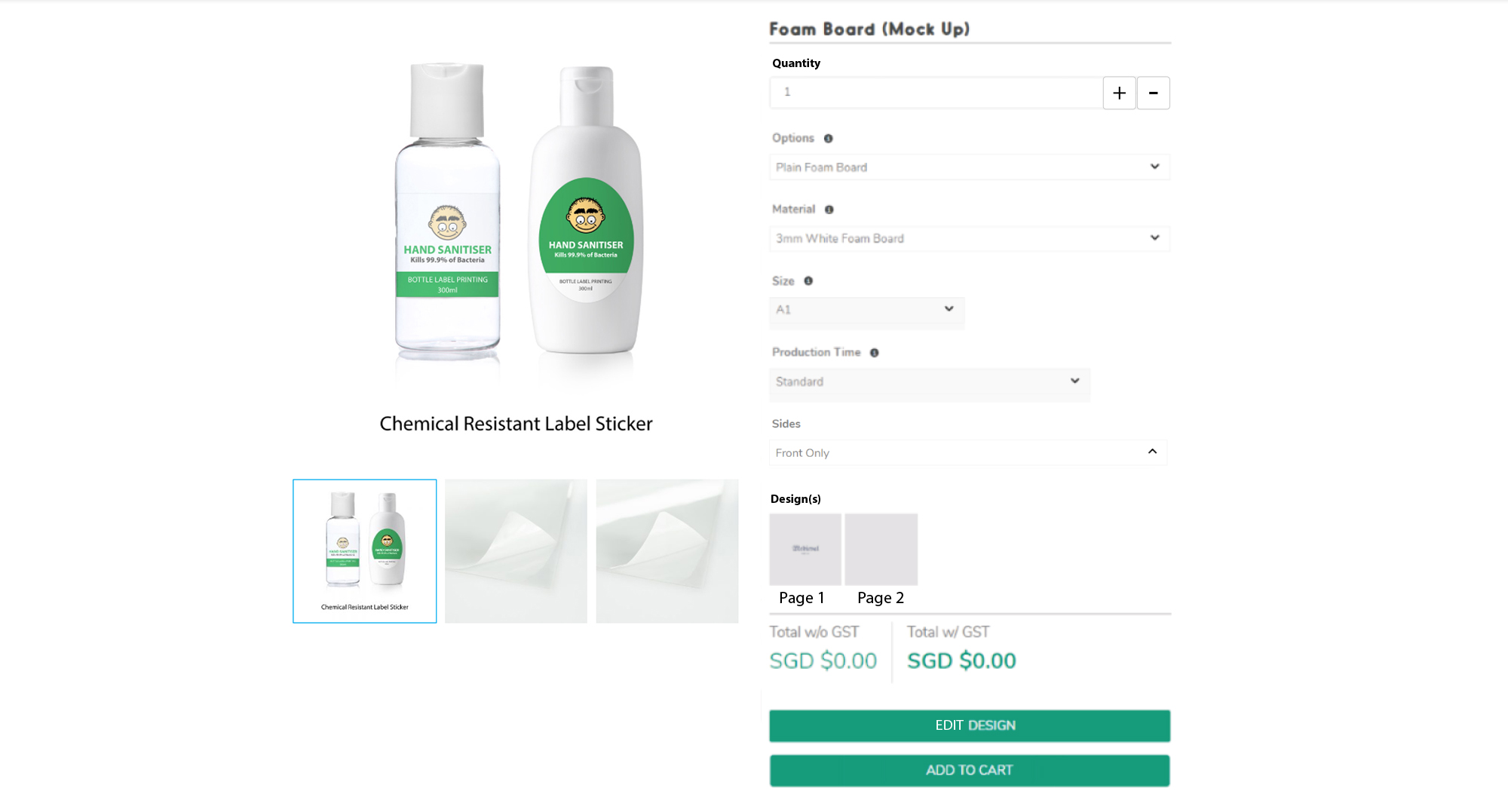Viewport: 1508px width, 812px height.
Task: Click the Options info icon
Action: click(828, 139)
